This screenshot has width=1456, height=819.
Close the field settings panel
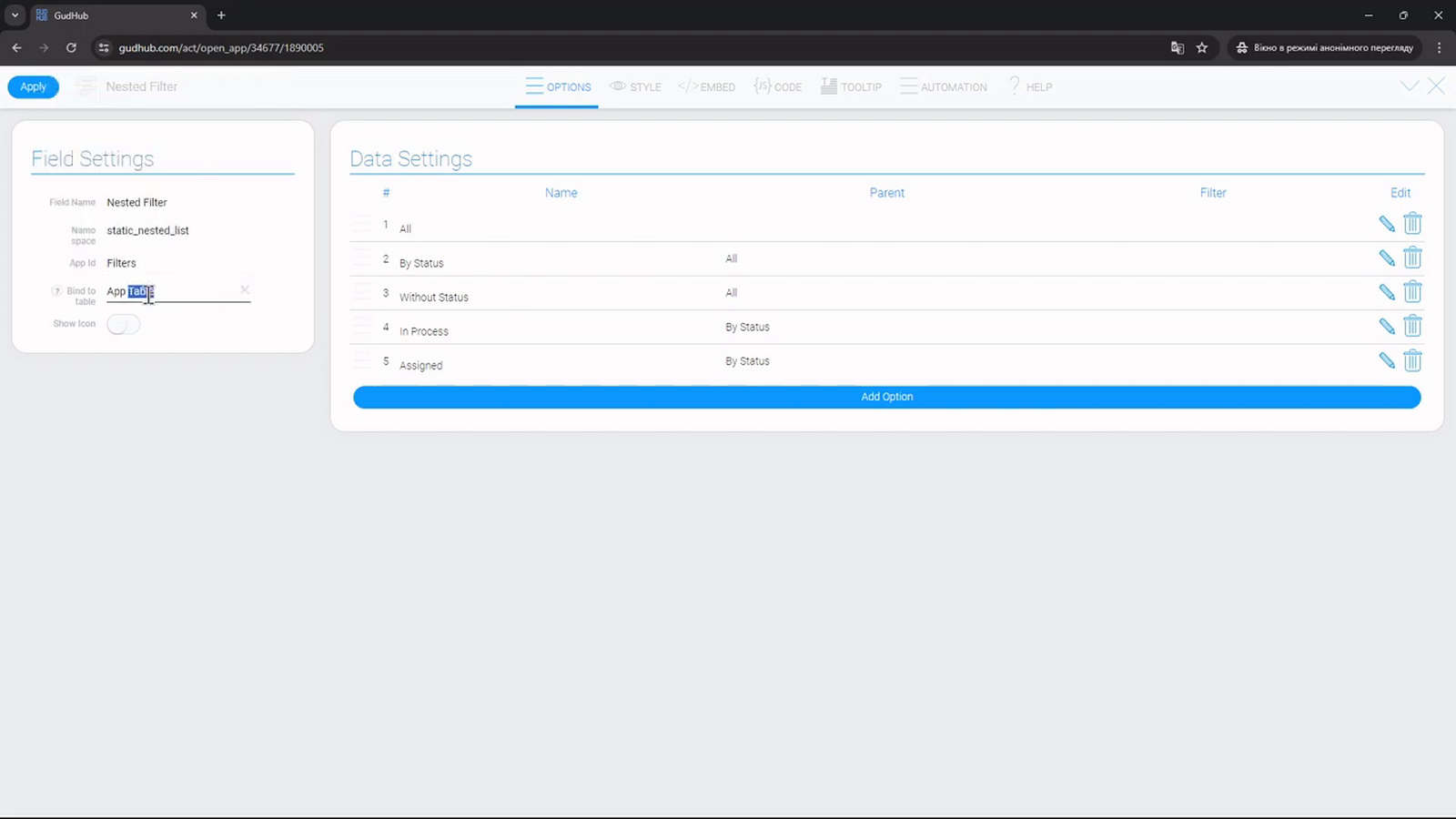[x=1436, y=86]
